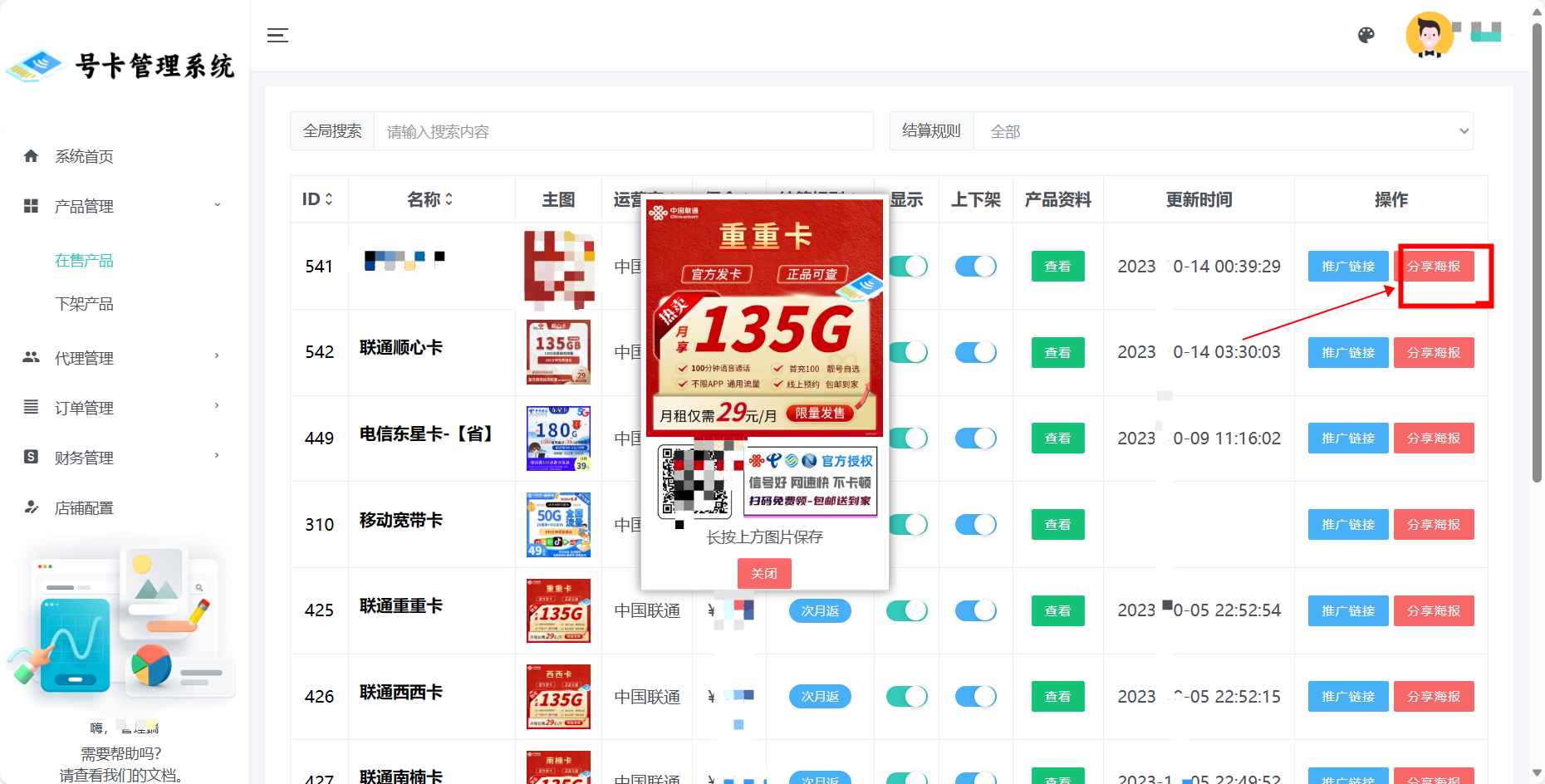
Task: Click 次月返 tag on 联通西西卡 row
Action: point(820,696)
